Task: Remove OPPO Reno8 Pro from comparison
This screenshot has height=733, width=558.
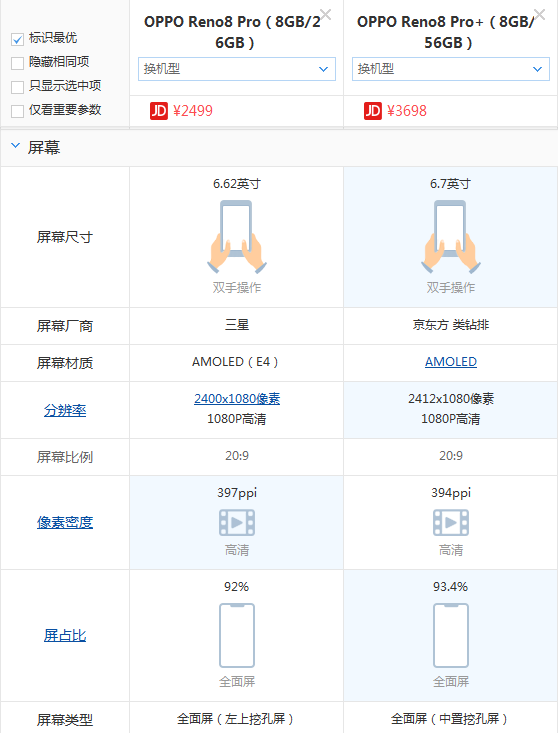Action: click(x=325, y=14)
